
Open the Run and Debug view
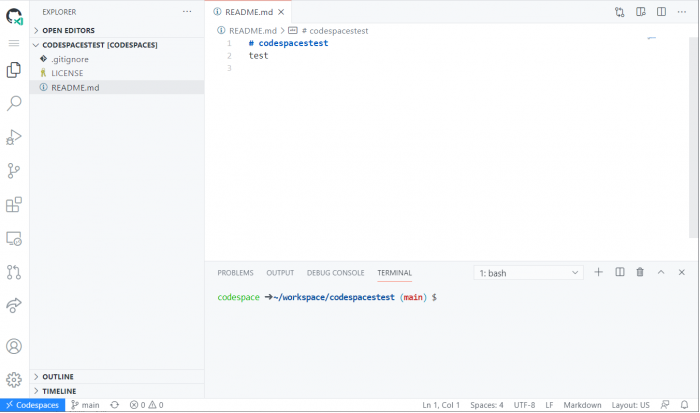click(14, 137)
